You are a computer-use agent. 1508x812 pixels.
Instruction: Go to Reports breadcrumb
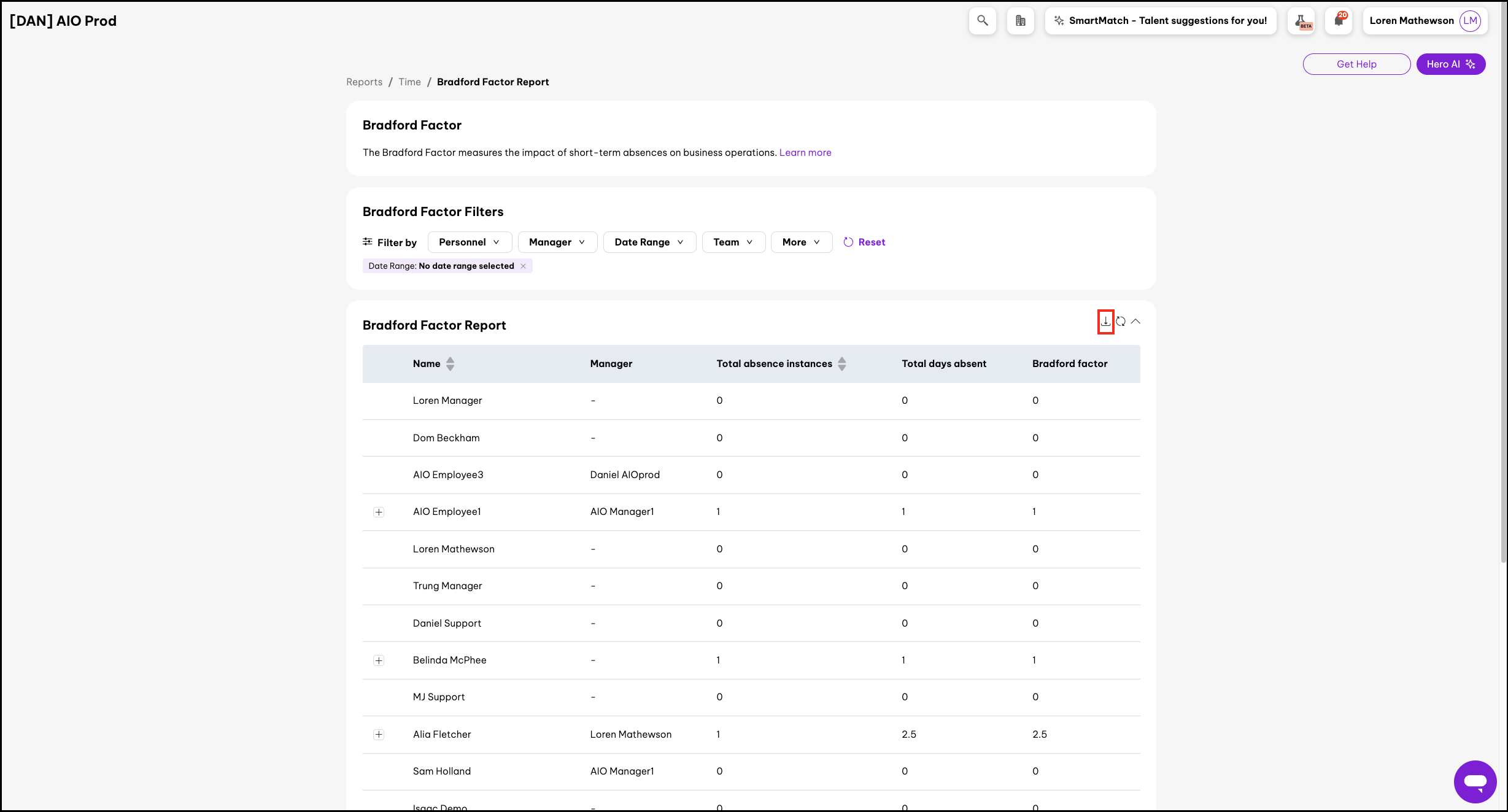[x=364, y=82]
